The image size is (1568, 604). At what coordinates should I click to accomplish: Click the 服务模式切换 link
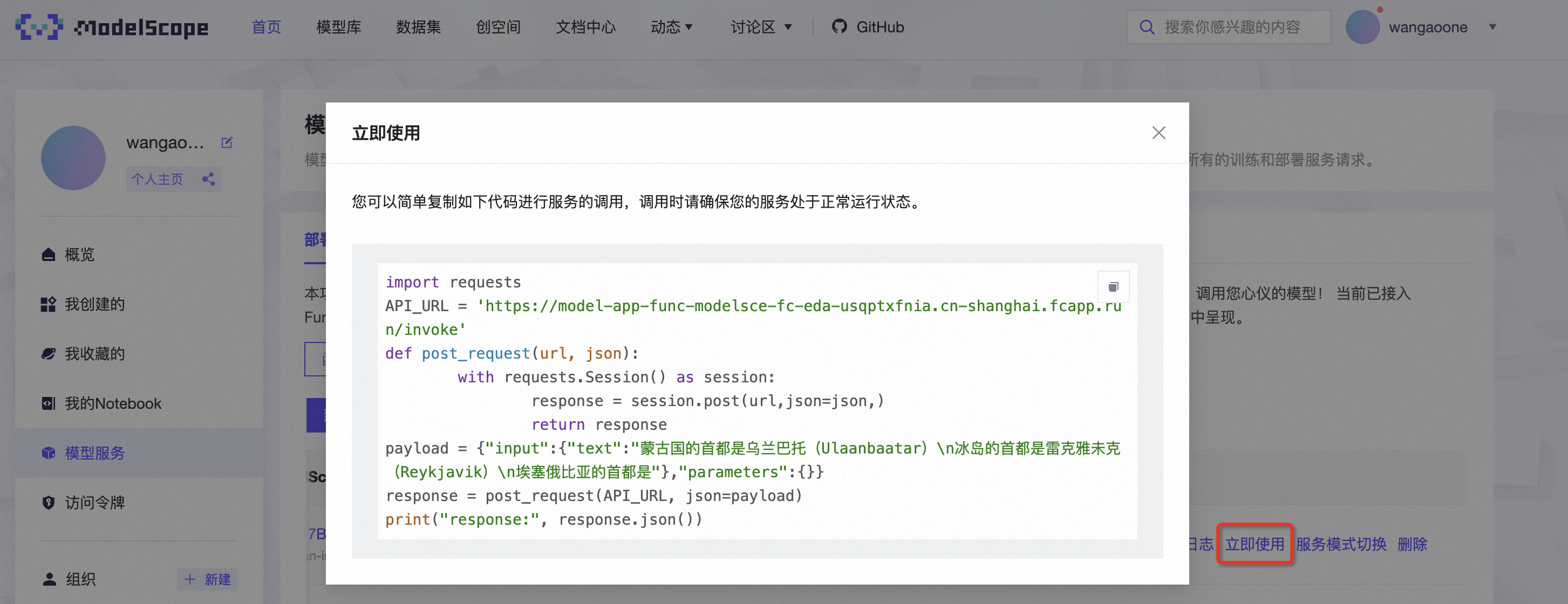pyautogui.click(x=1341, y=544)
